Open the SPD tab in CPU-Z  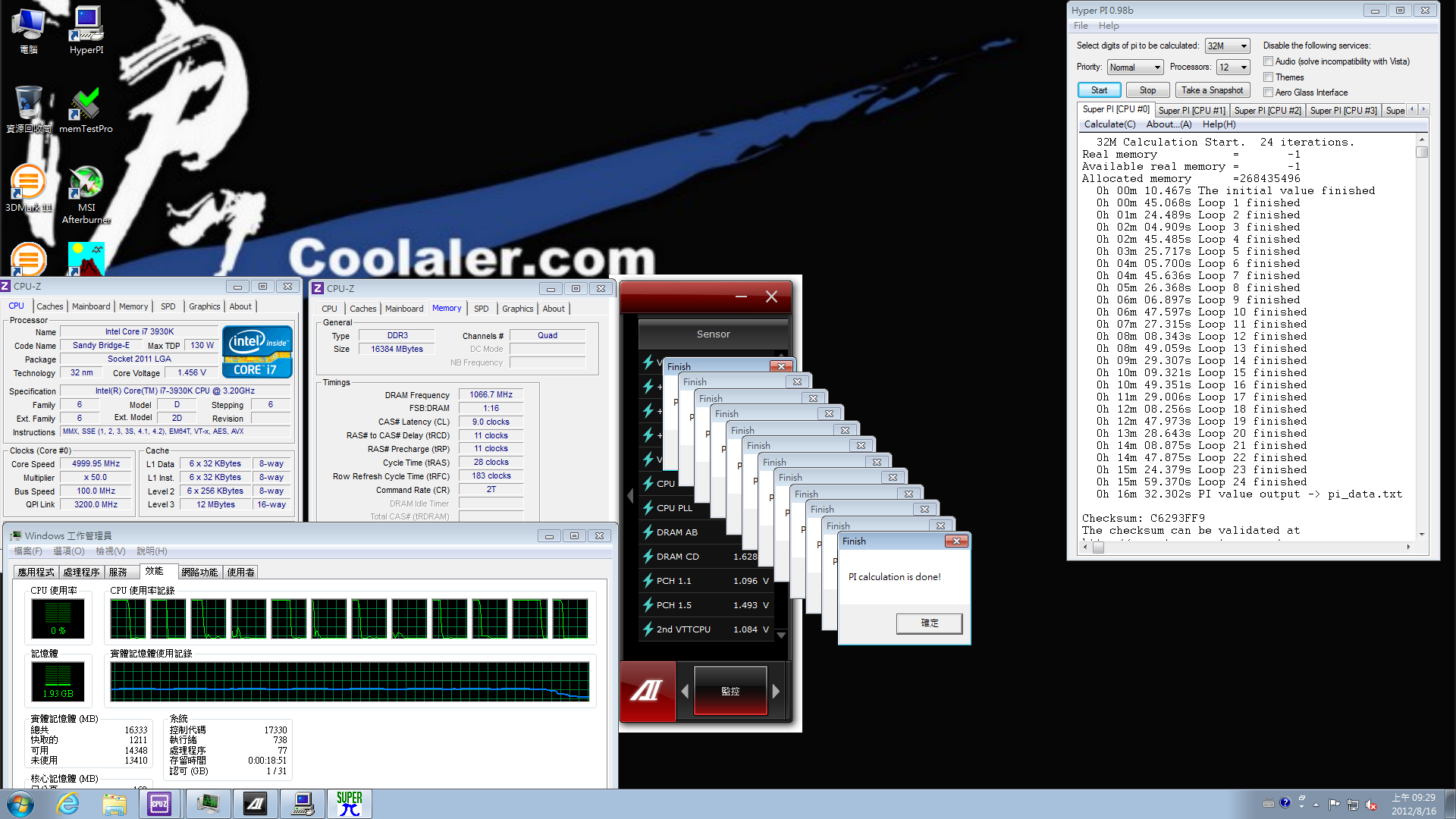coord(168,306)
